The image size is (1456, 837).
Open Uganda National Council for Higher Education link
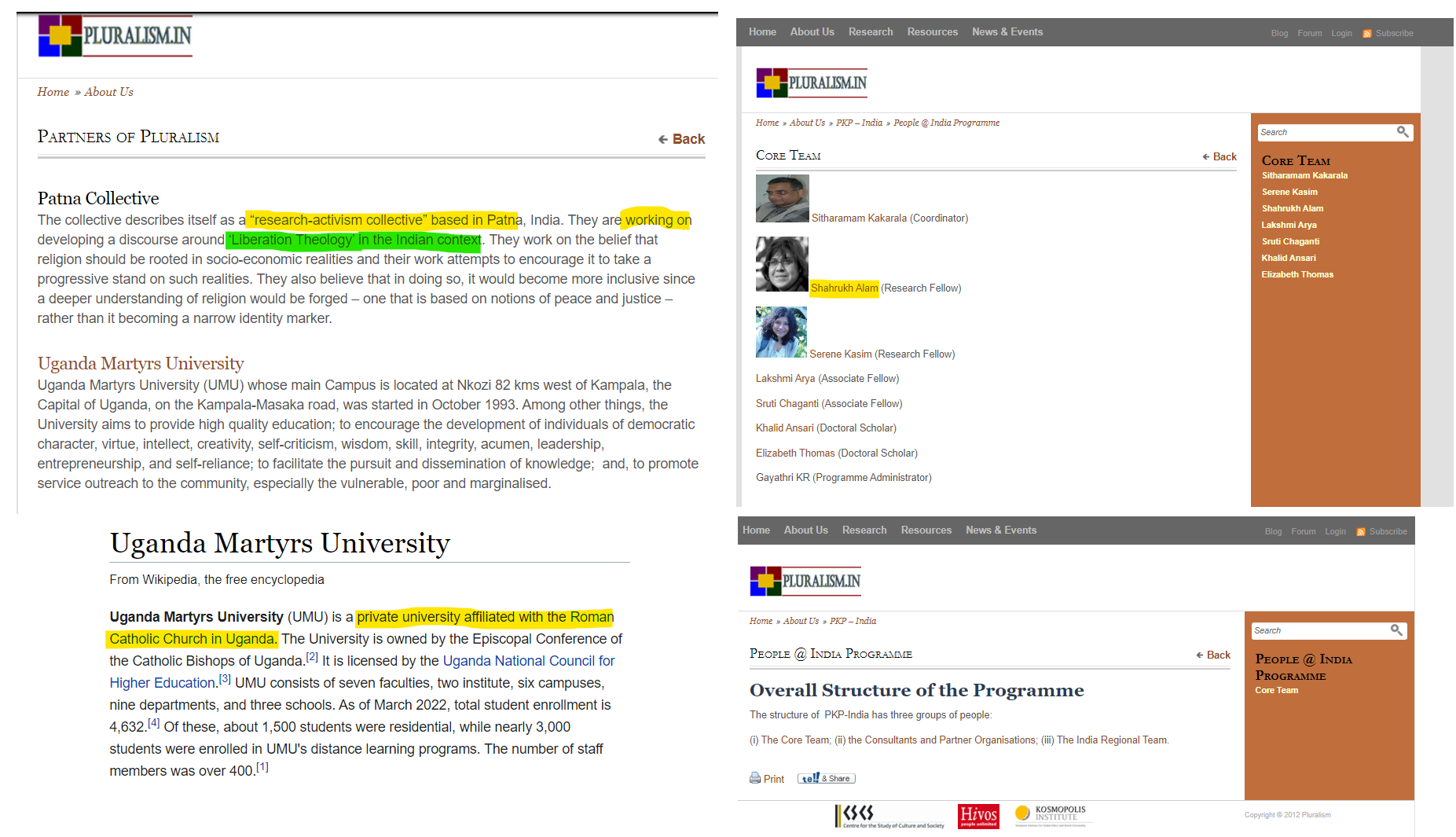pyautogui.click(x=528, y=661)
